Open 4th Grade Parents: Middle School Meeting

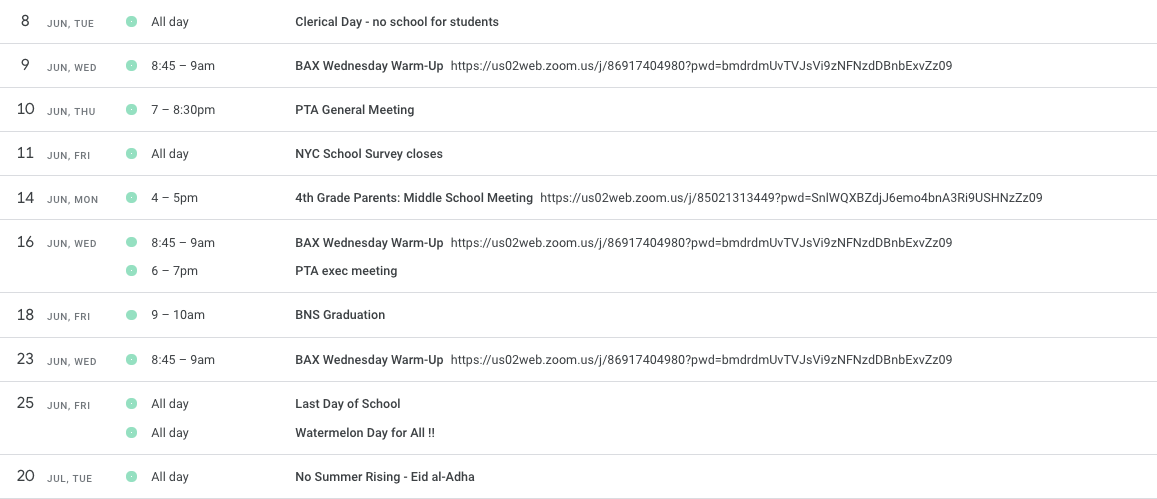pos(414,198)
